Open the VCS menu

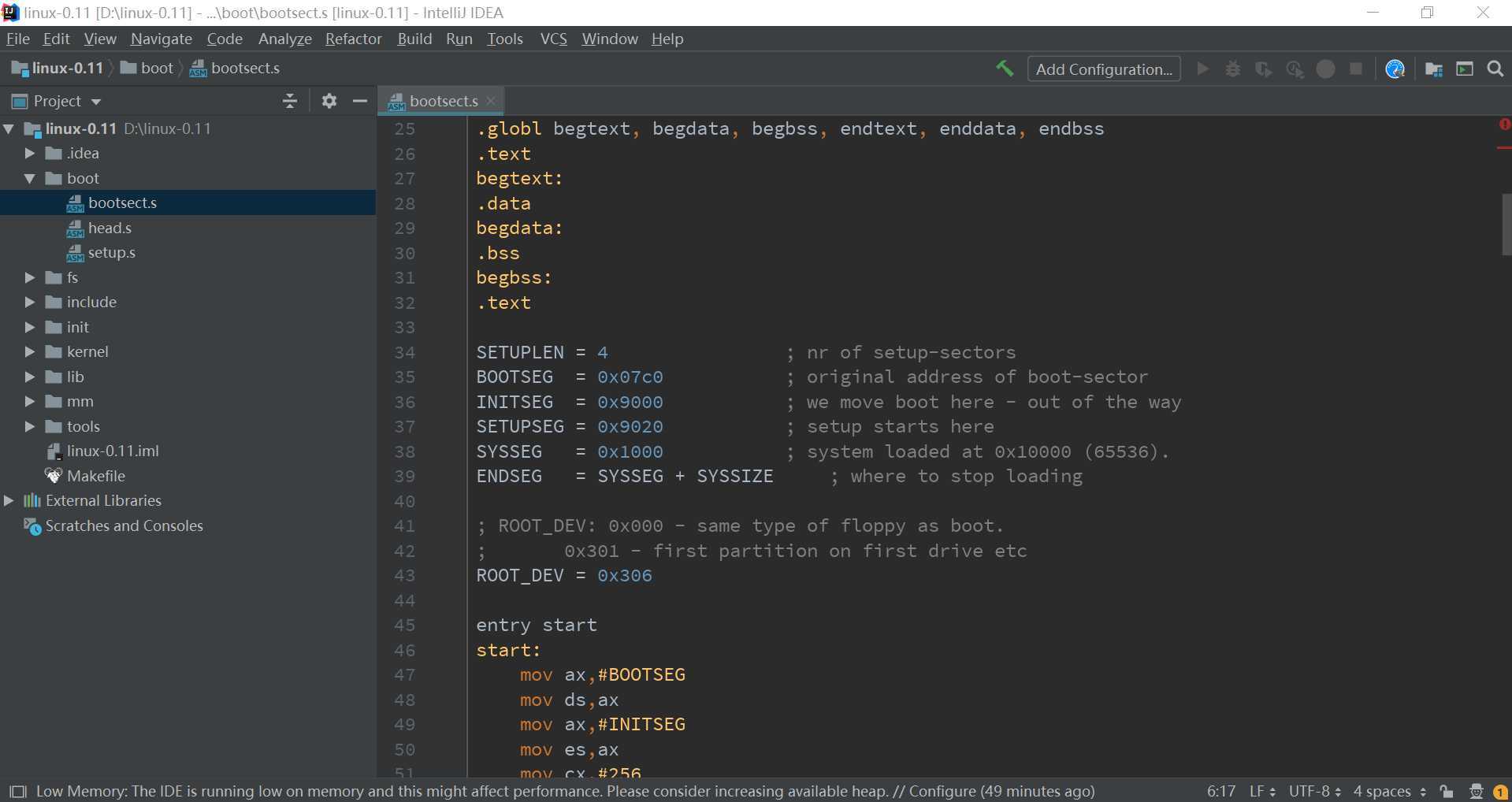click(553, 39)
